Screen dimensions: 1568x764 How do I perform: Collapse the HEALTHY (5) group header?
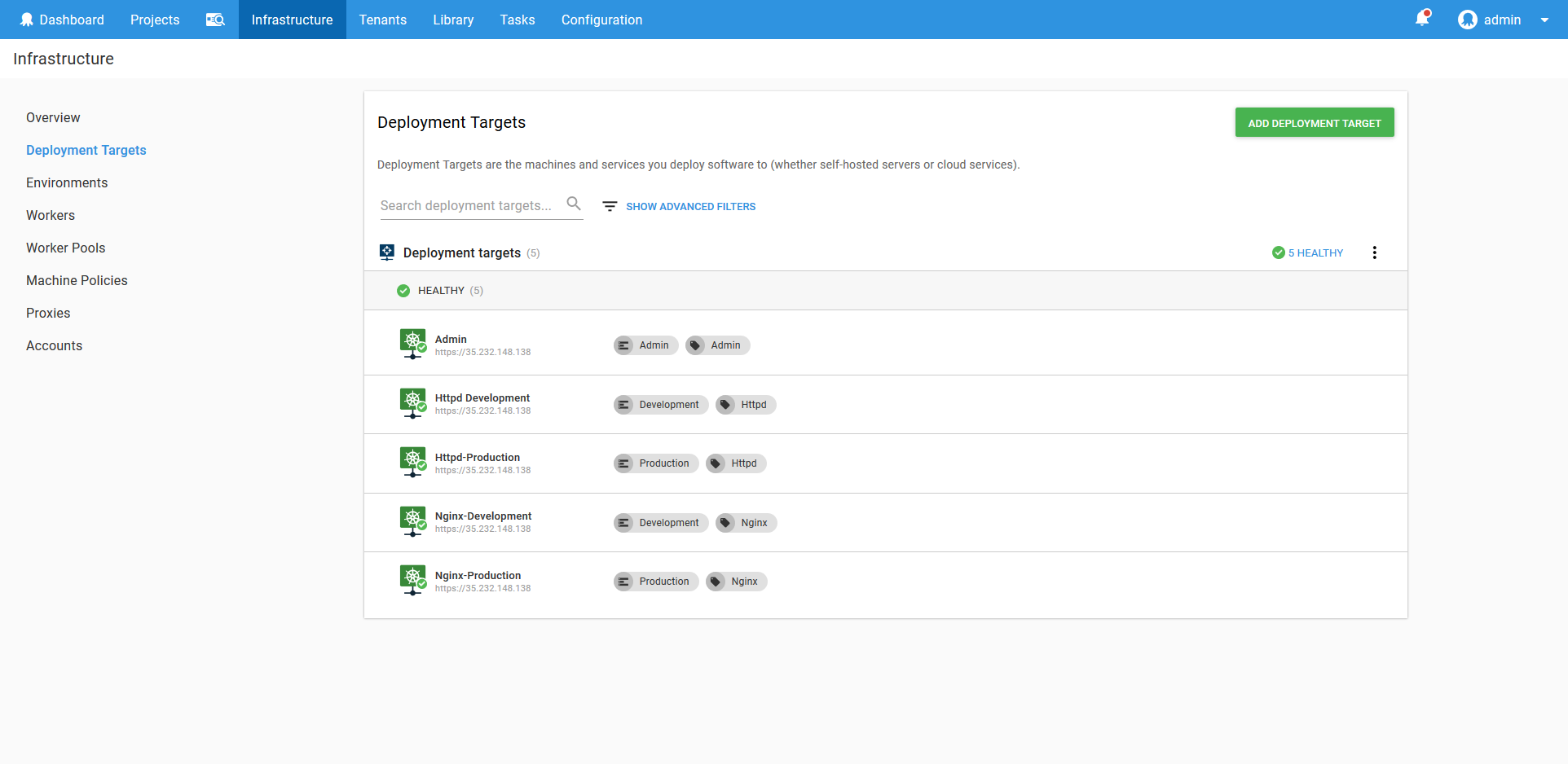441,291
